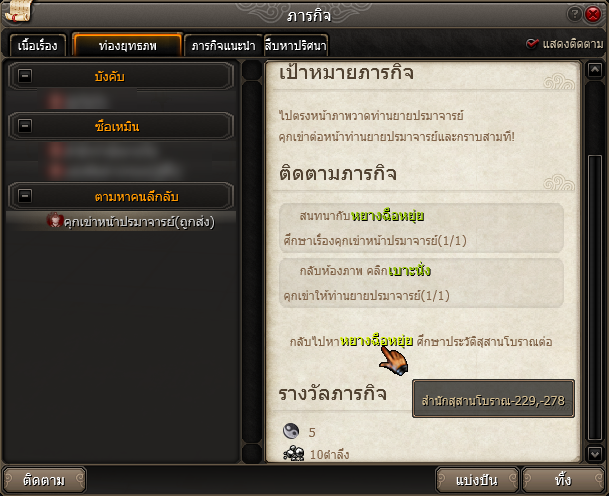The height and width of the screenshot is (496, 609).
Task: Click the quest detail vertical scrollbar thumb
Action: click(595, 297)
